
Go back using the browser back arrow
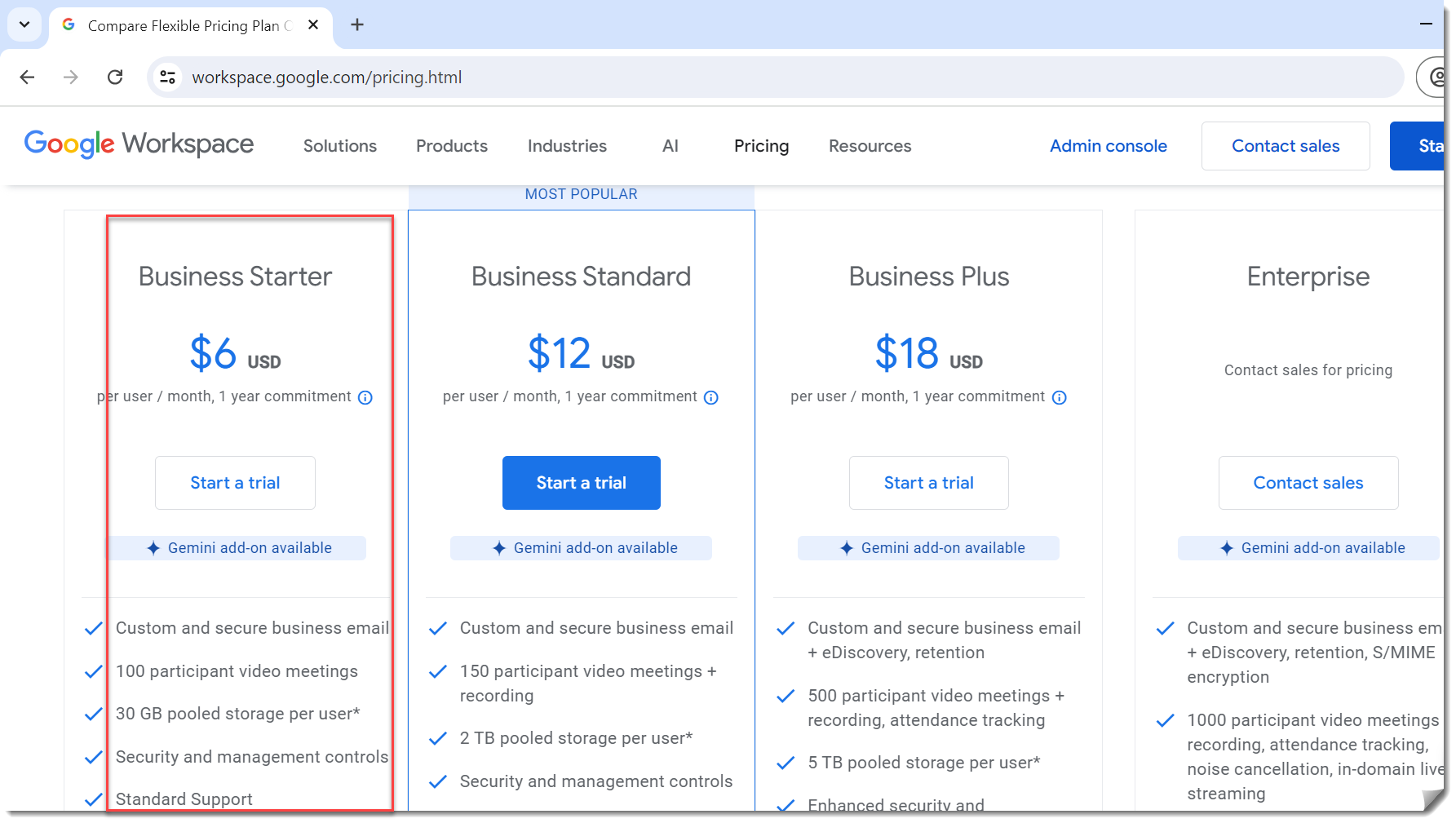(x=27, y=77)
